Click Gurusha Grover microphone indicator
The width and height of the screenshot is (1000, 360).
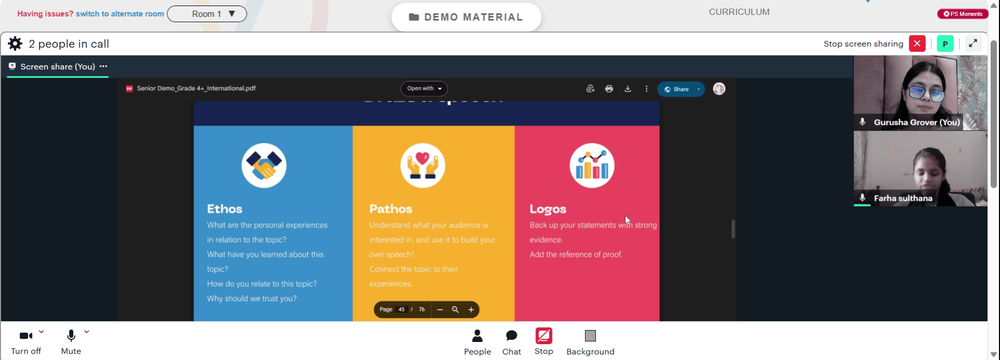(x=862, y=122)
